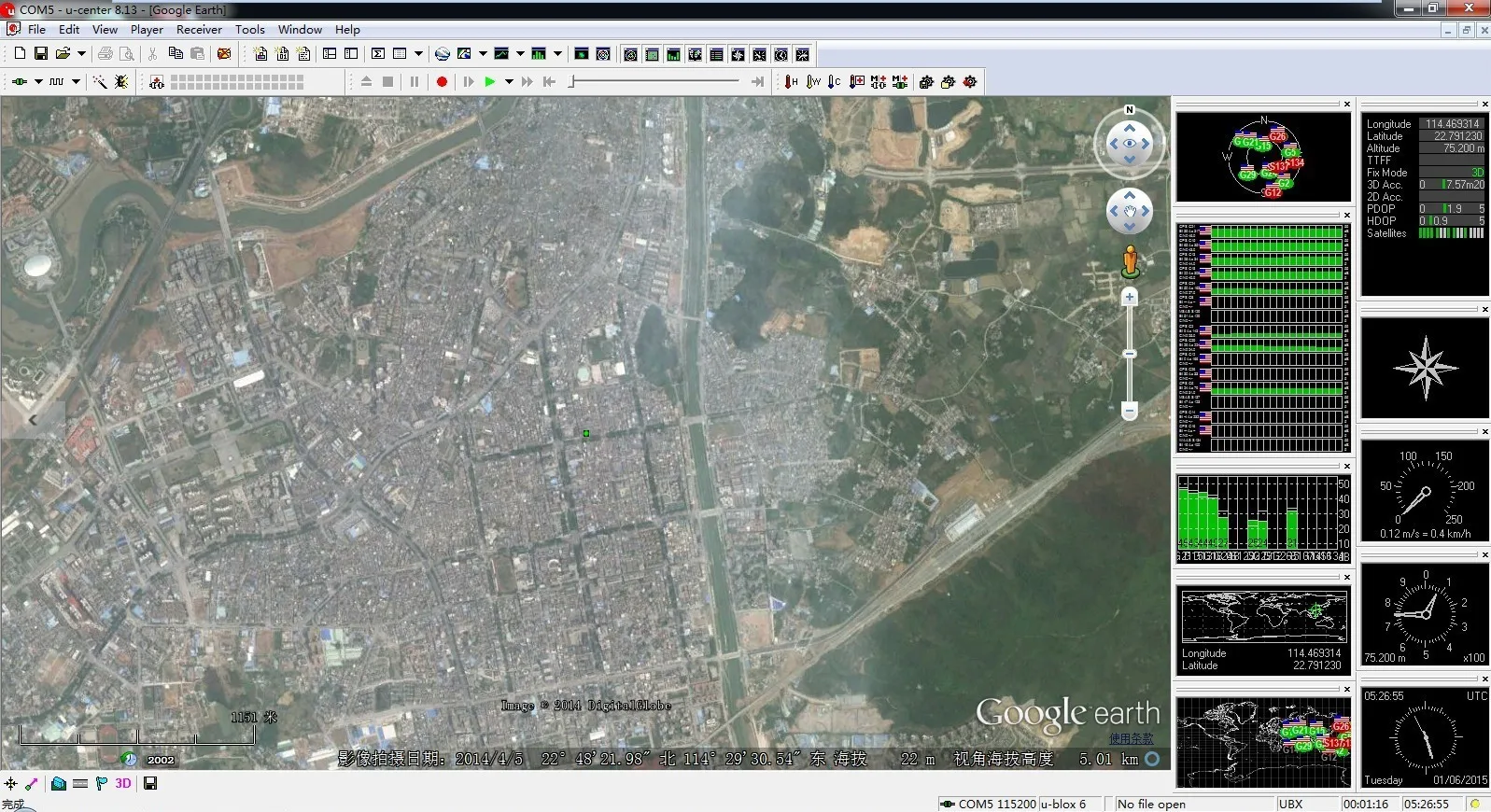Click the Open file folder icon

coord(63,54)
